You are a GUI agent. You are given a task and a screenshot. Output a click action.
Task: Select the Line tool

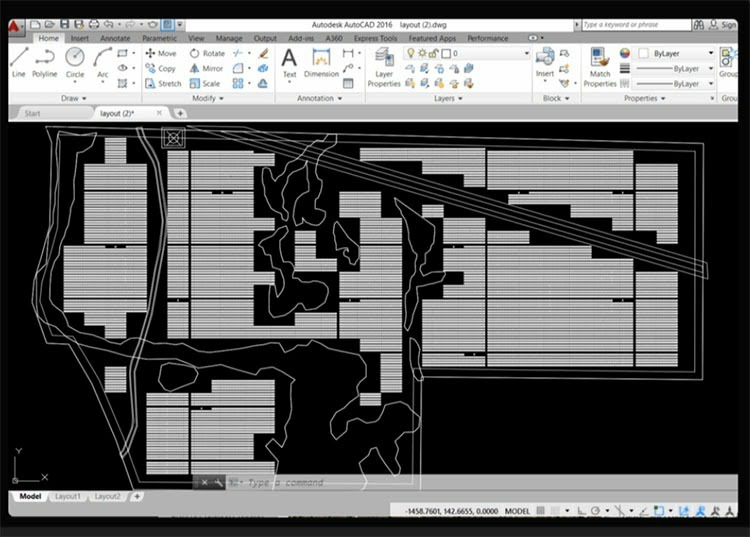19,63
